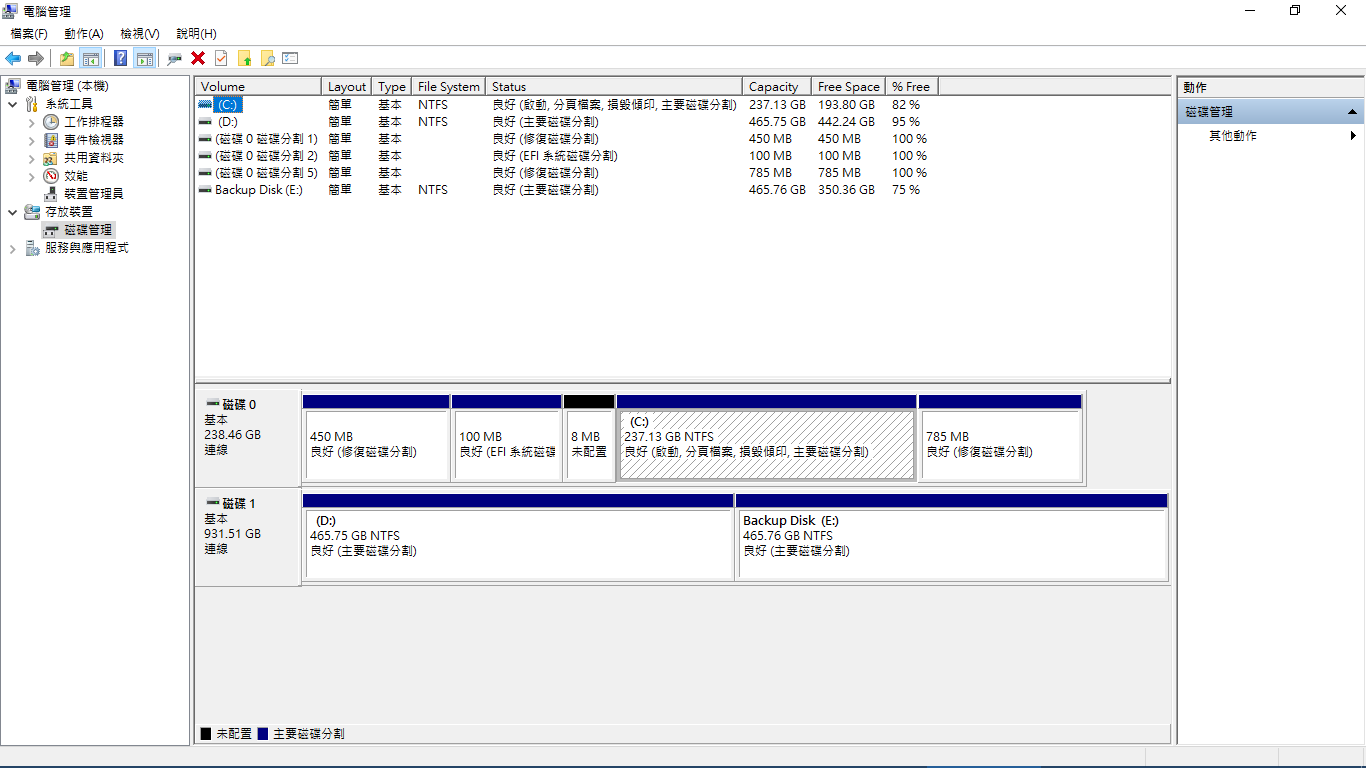Open the 檢視(V) menu

(140, 34)
